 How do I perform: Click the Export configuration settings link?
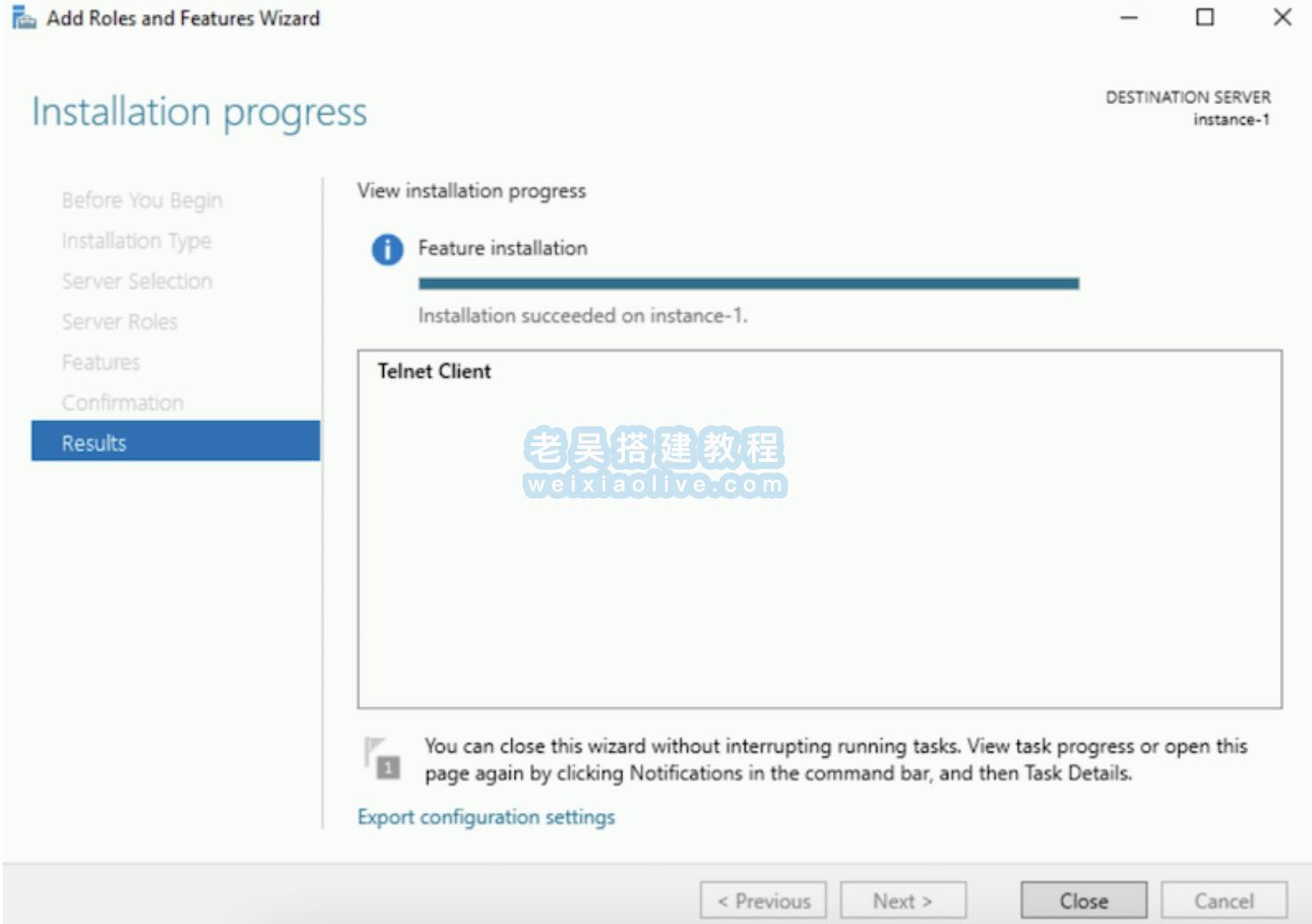(485, 817)
